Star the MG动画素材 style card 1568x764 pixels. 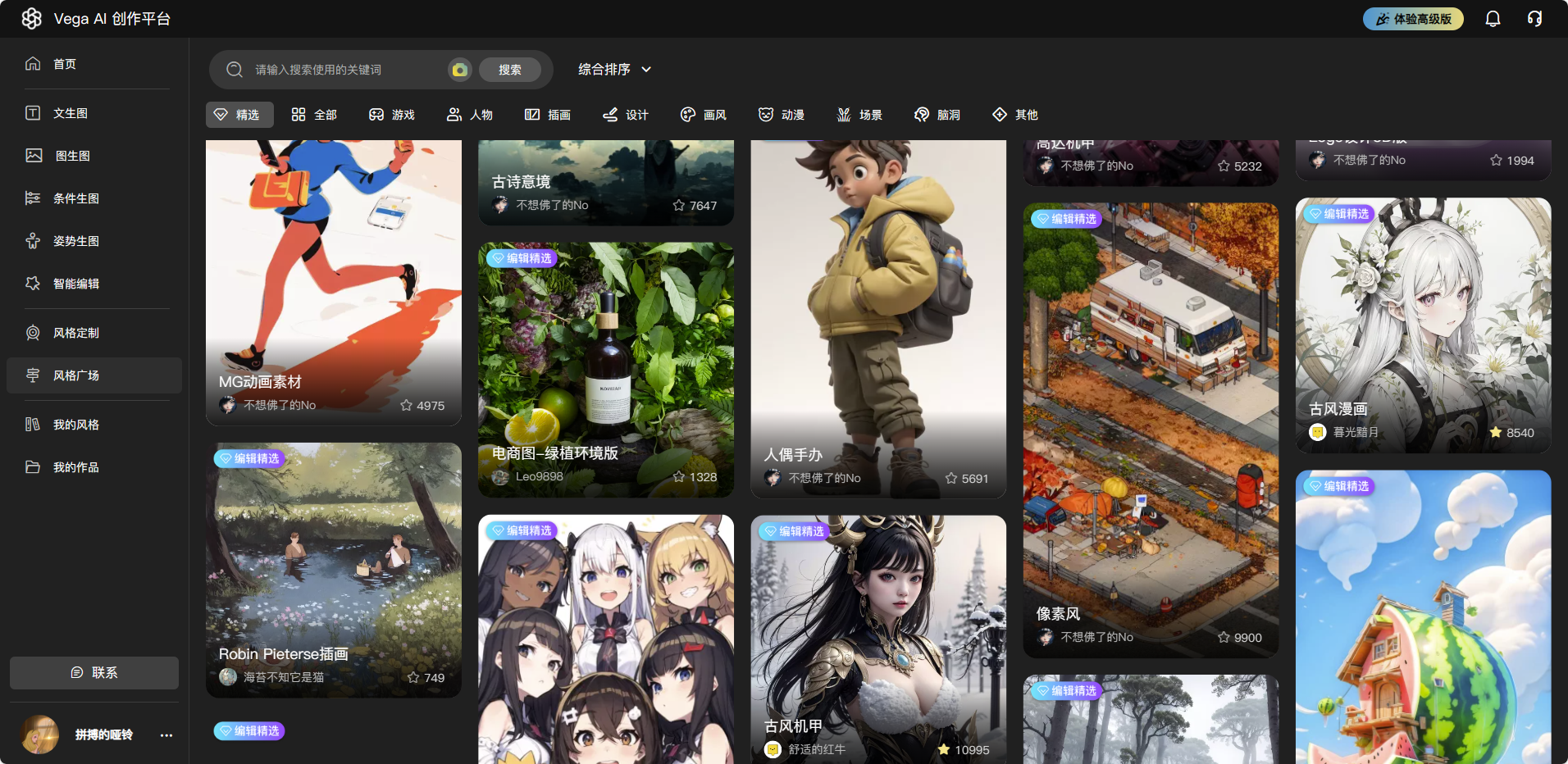pyautogui.click(x=406, y=405)
